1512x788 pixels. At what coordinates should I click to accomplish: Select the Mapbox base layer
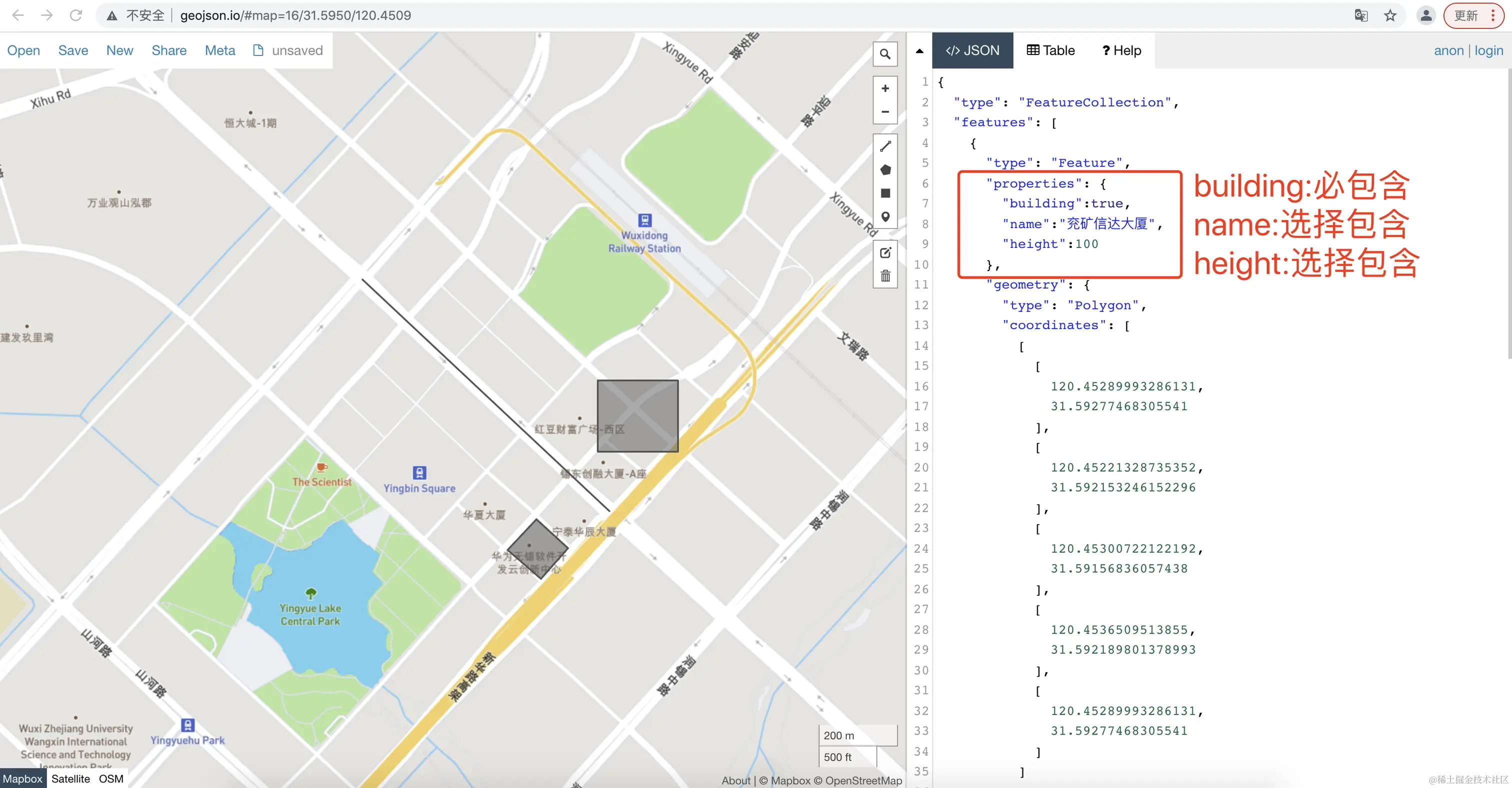[x=22, y=778]
